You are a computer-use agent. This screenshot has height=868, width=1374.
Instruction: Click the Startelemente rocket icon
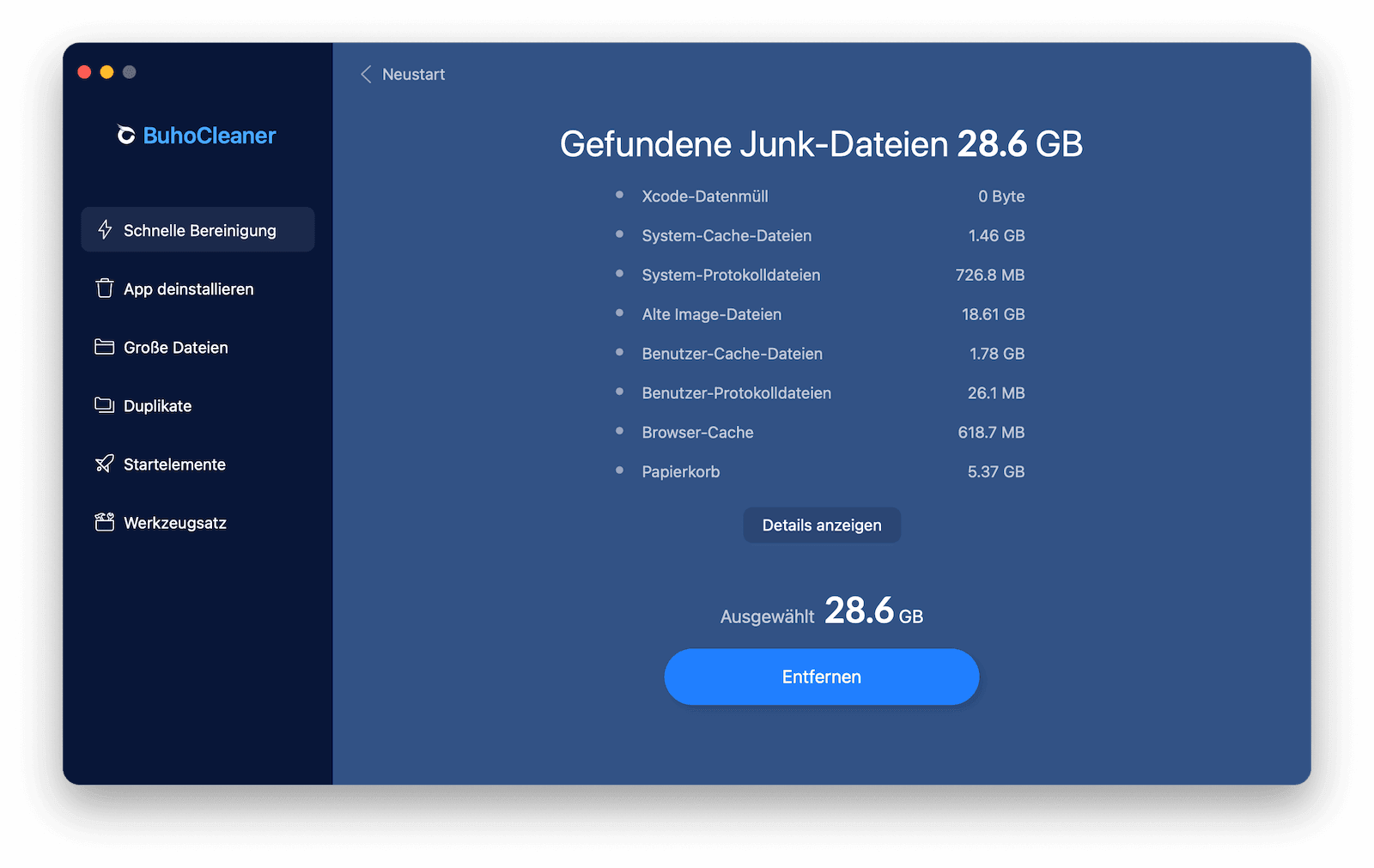pyautogui.click(x=104, y=464)
